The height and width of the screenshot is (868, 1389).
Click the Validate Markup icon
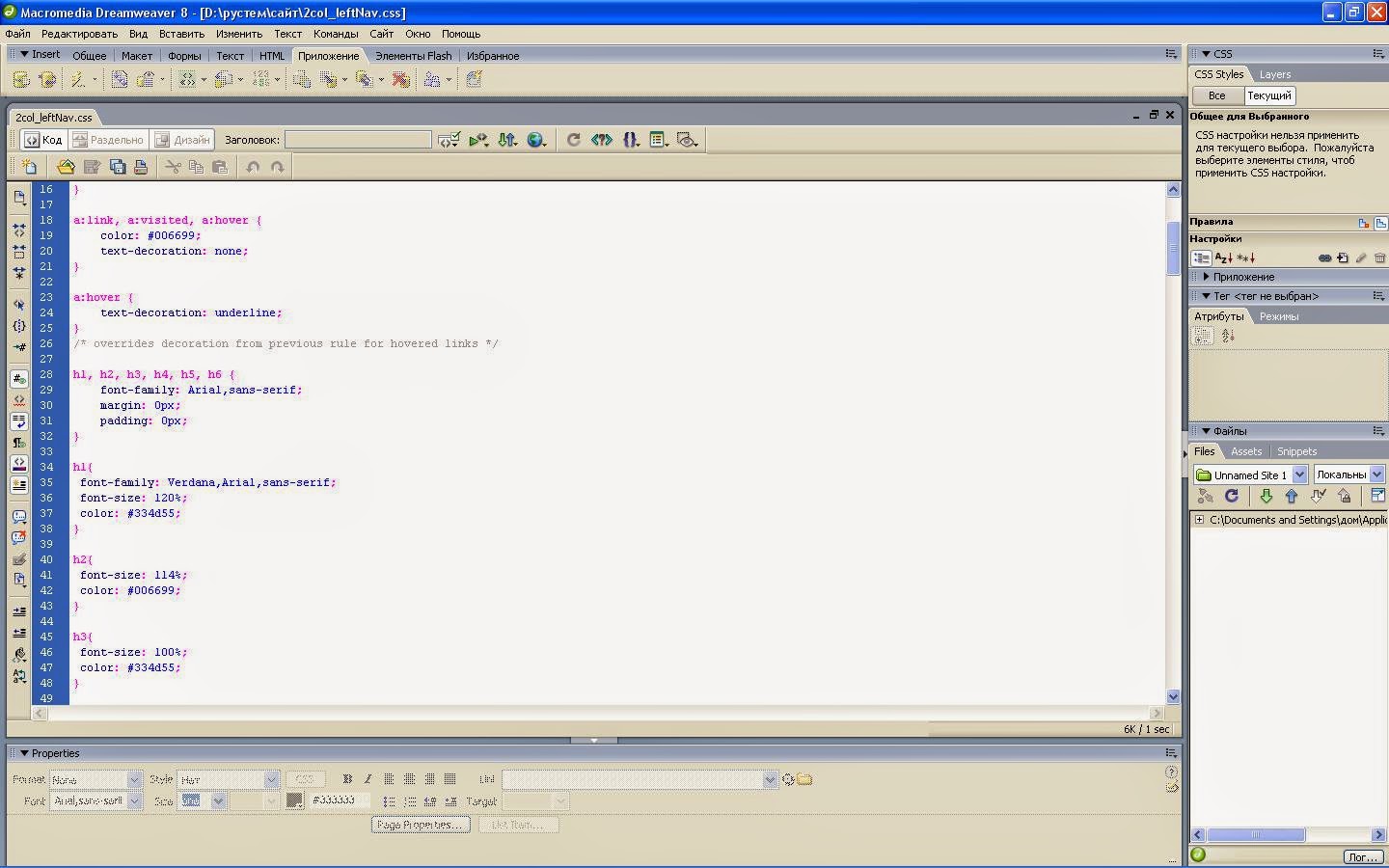tap(478, 140)
